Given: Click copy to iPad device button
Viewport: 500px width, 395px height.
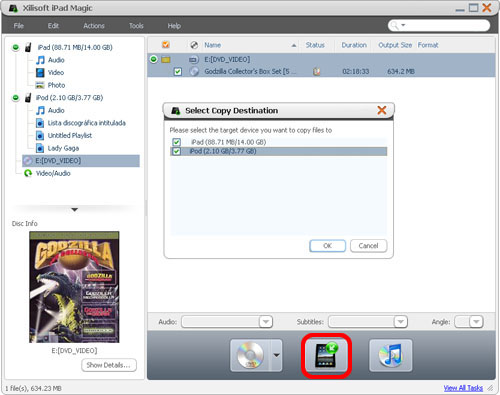Looking at the screenshot, I should [x=326, y=356].
